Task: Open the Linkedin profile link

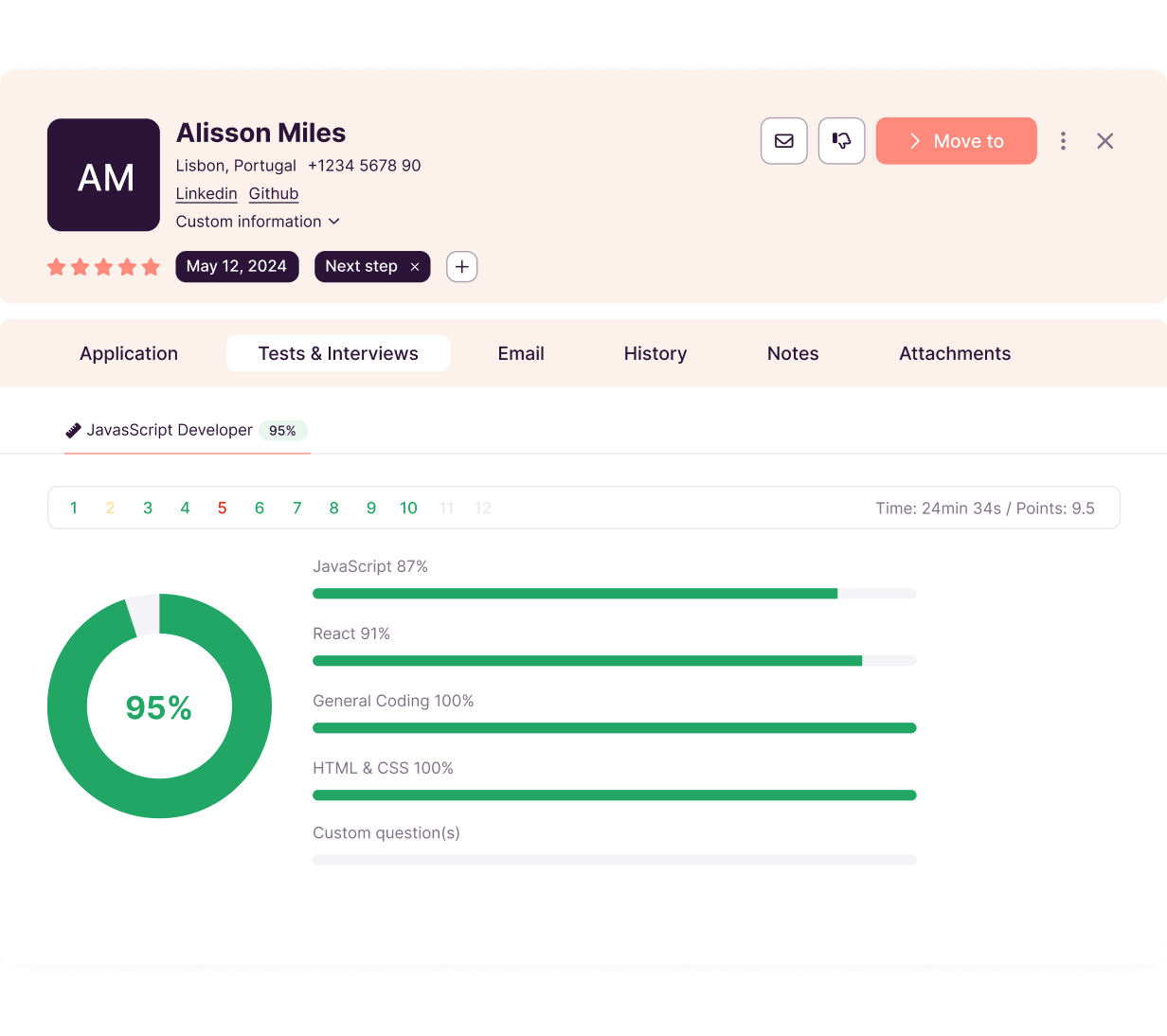Action: coord(206,193)
